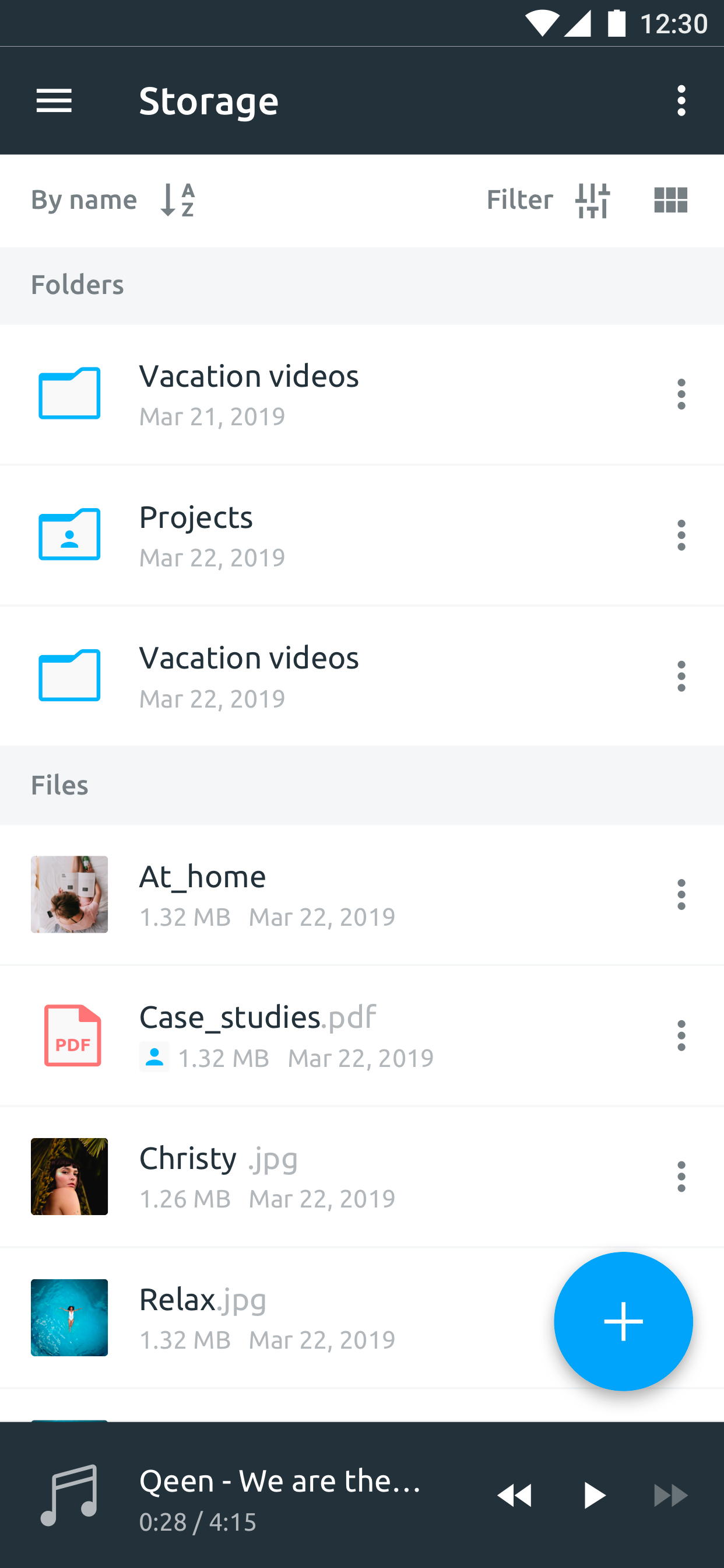
Task: Show more options for At_home file
Action: pos(681,894)
